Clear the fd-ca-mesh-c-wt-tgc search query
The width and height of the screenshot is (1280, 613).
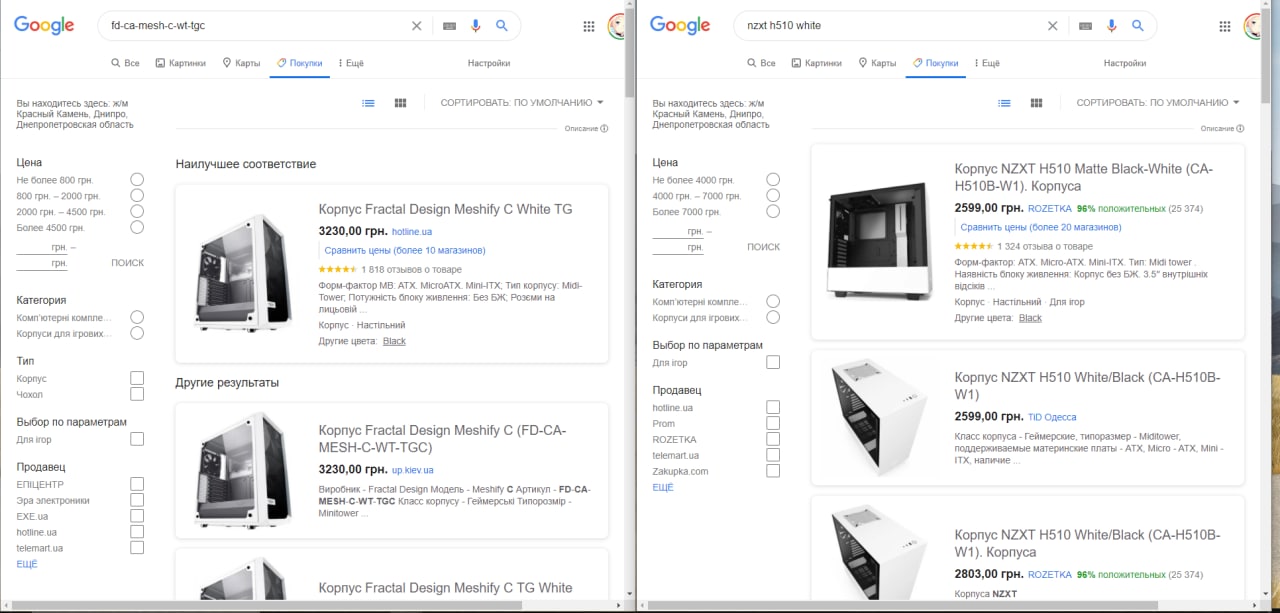click(x=417, y=26)
